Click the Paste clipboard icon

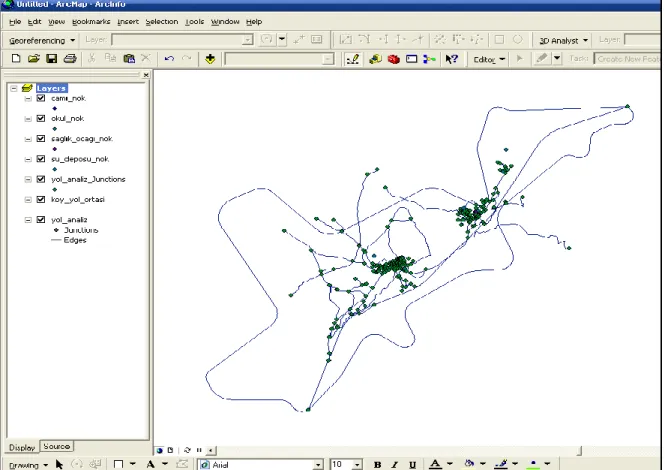pos(129,59)
